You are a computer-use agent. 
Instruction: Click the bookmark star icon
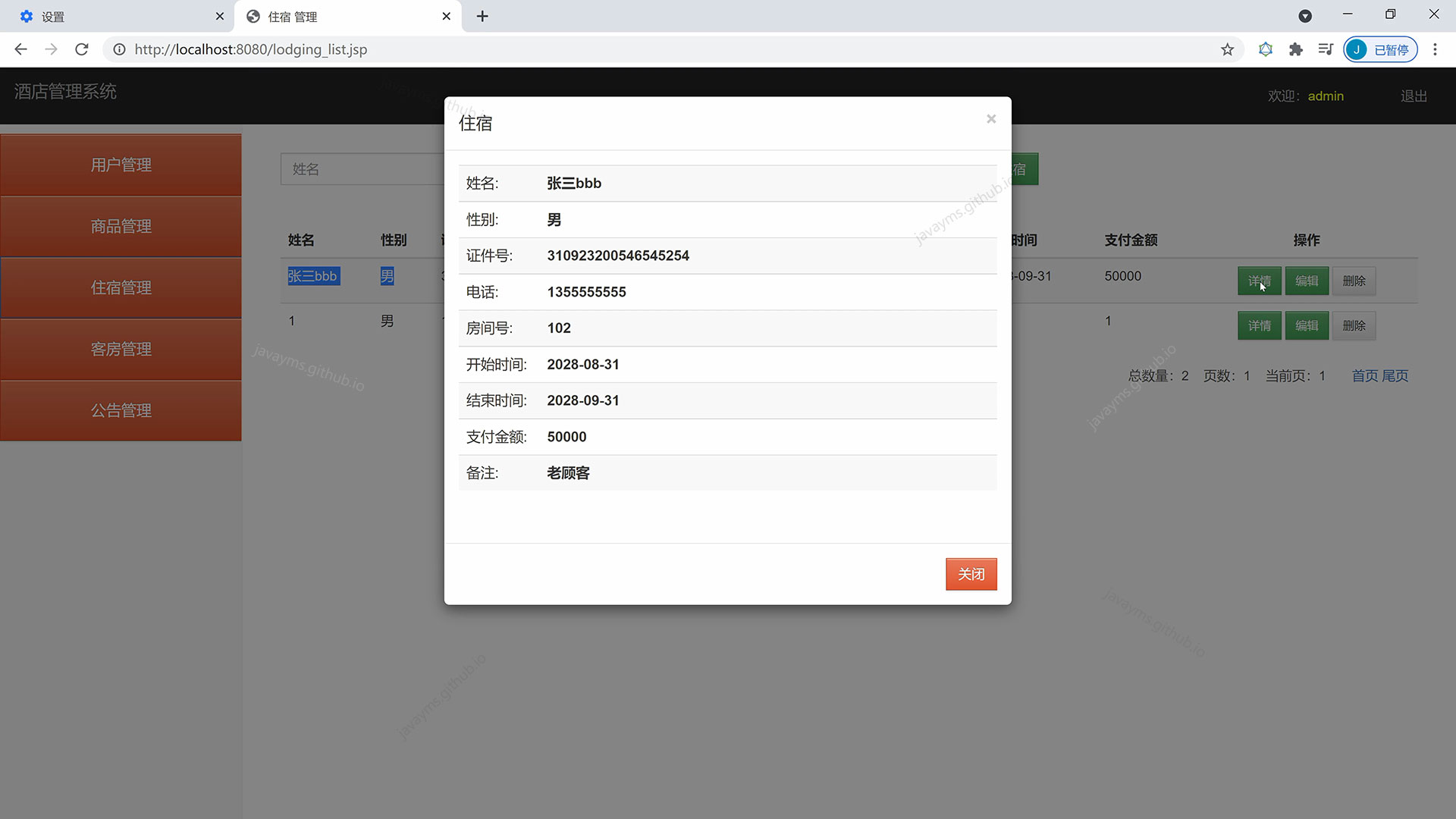click(x=1228, y=49)
